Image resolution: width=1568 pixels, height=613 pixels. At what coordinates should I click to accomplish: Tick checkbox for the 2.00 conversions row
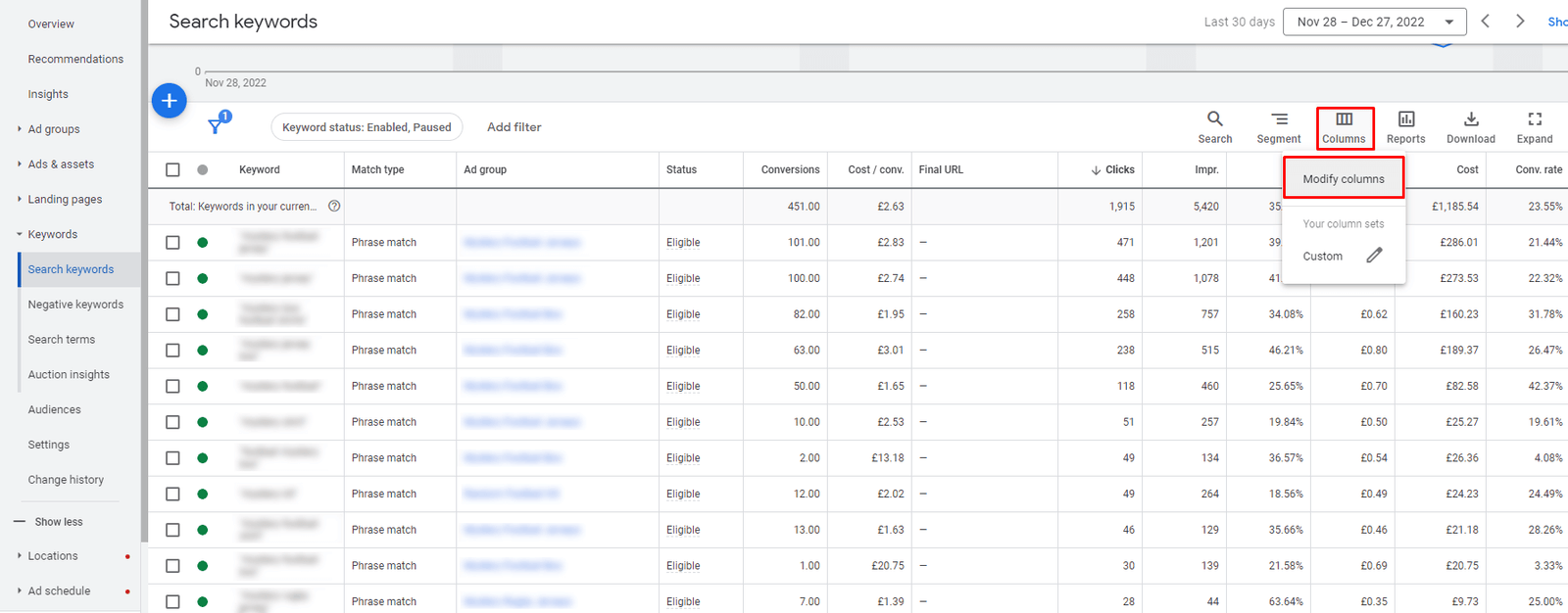172,457
